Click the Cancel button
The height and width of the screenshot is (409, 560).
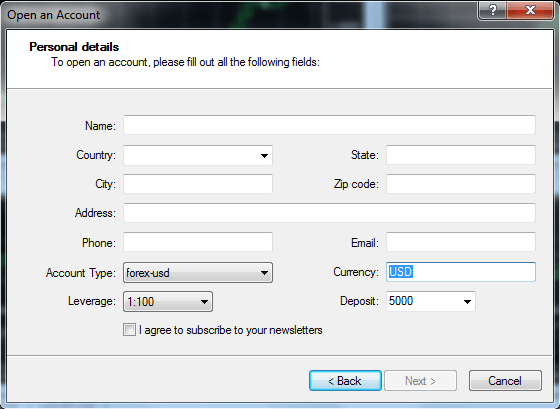pos(505,380)
